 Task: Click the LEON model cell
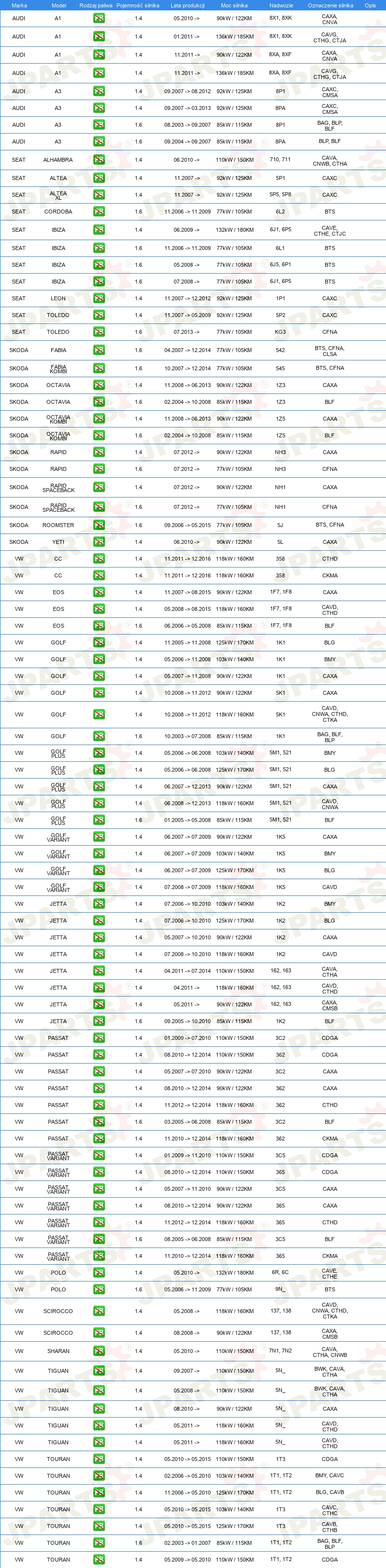[58, 298]
